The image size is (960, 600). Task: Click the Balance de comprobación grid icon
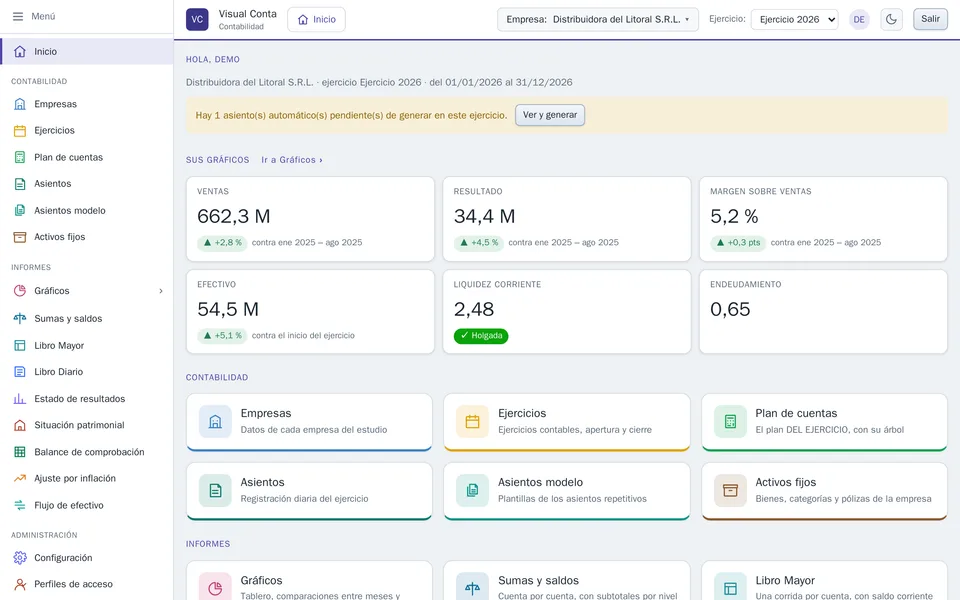click(x=20, y=452)
